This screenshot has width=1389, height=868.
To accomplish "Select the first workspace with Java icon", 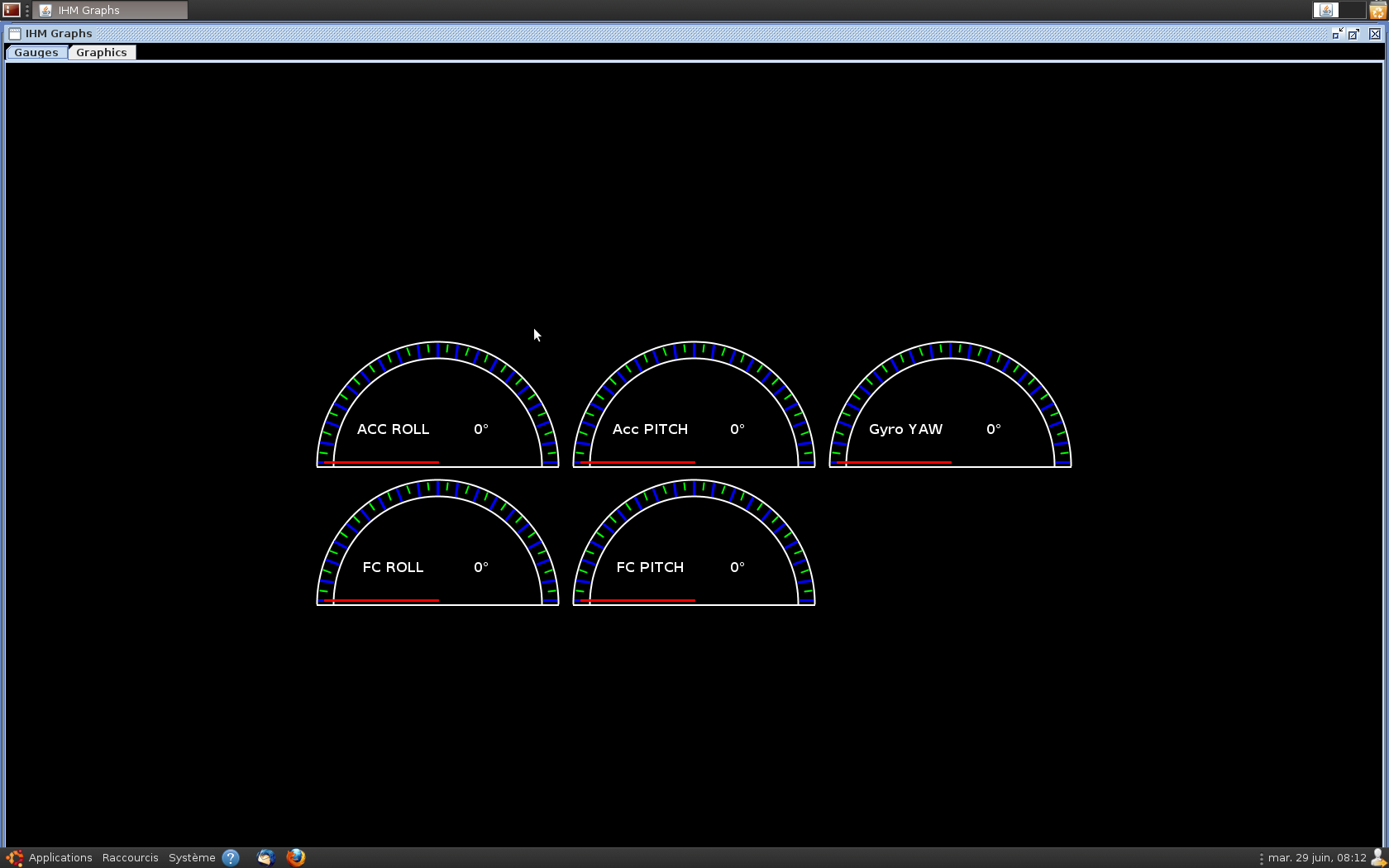I will [1326, 10].
